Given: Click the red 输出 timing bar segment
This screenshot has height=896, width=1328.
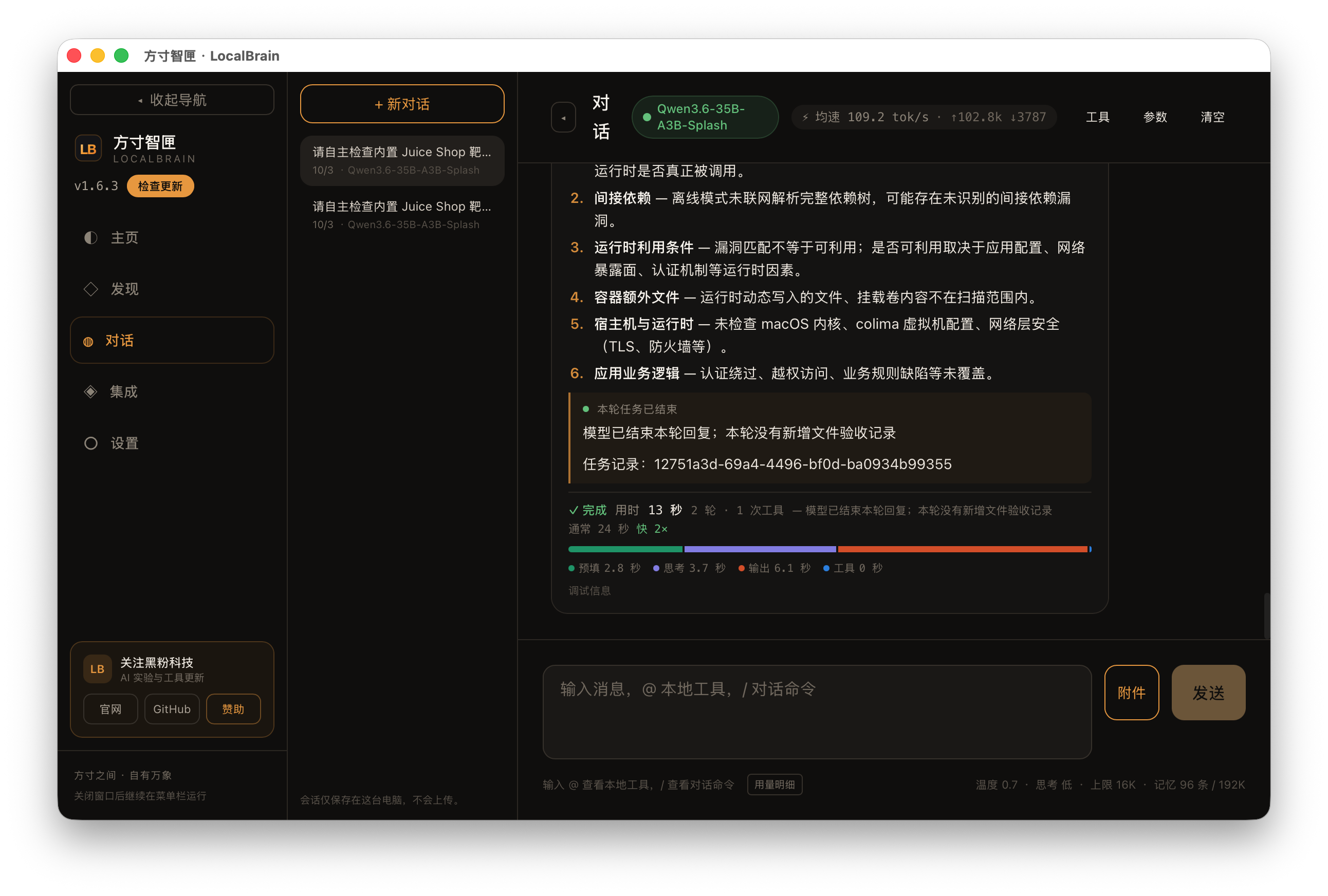Looking at the screenshot, I should [963, 549].
